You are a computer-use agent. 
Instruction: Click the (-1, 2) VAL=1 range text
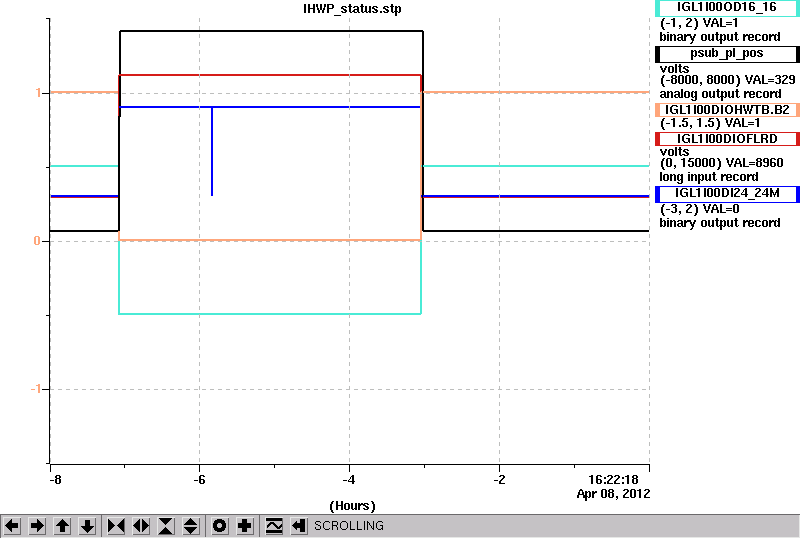click(x=699, y=23)
